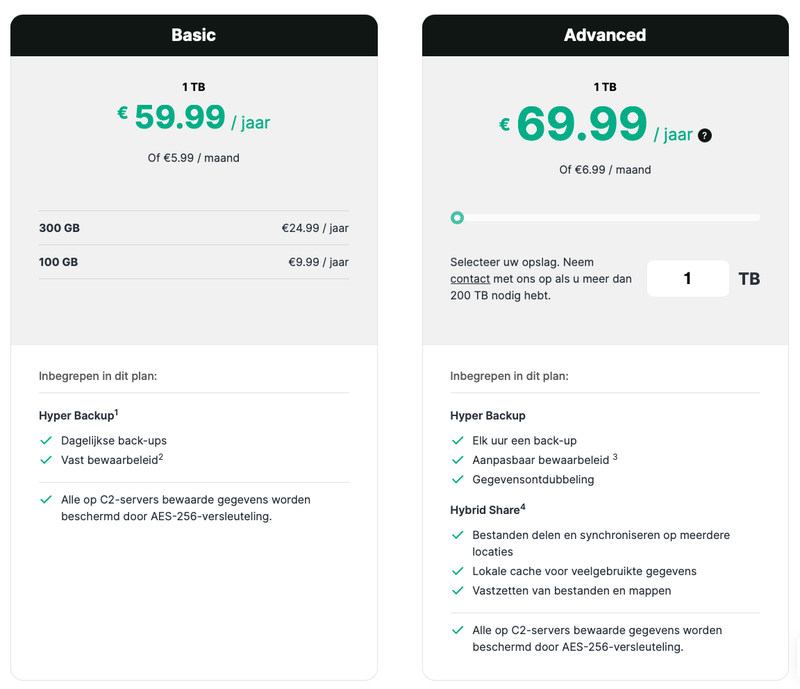Click the Basic €59.99 per year price
Image resolution: width=800 pixels, height=689 pixels.
pyautogui.click(x=194, y=119)
